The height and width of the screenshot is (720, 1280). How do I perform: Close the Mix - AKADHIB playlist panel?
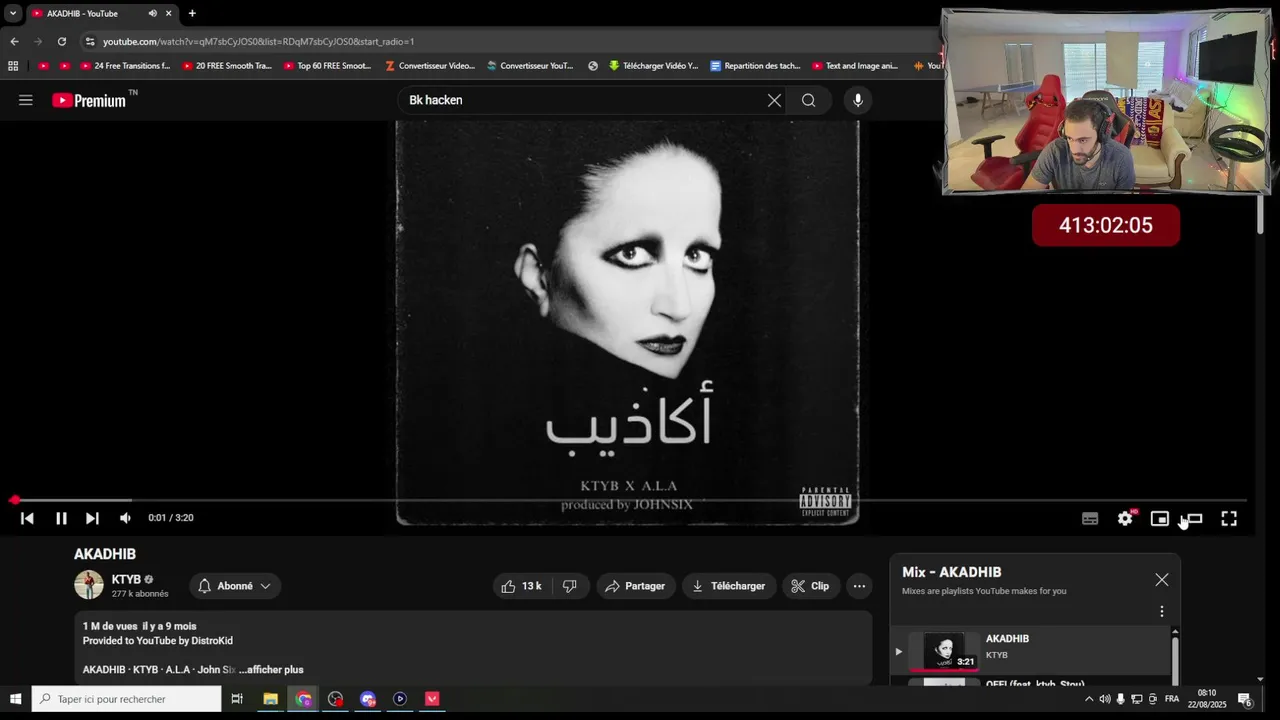click(1161, 580)
